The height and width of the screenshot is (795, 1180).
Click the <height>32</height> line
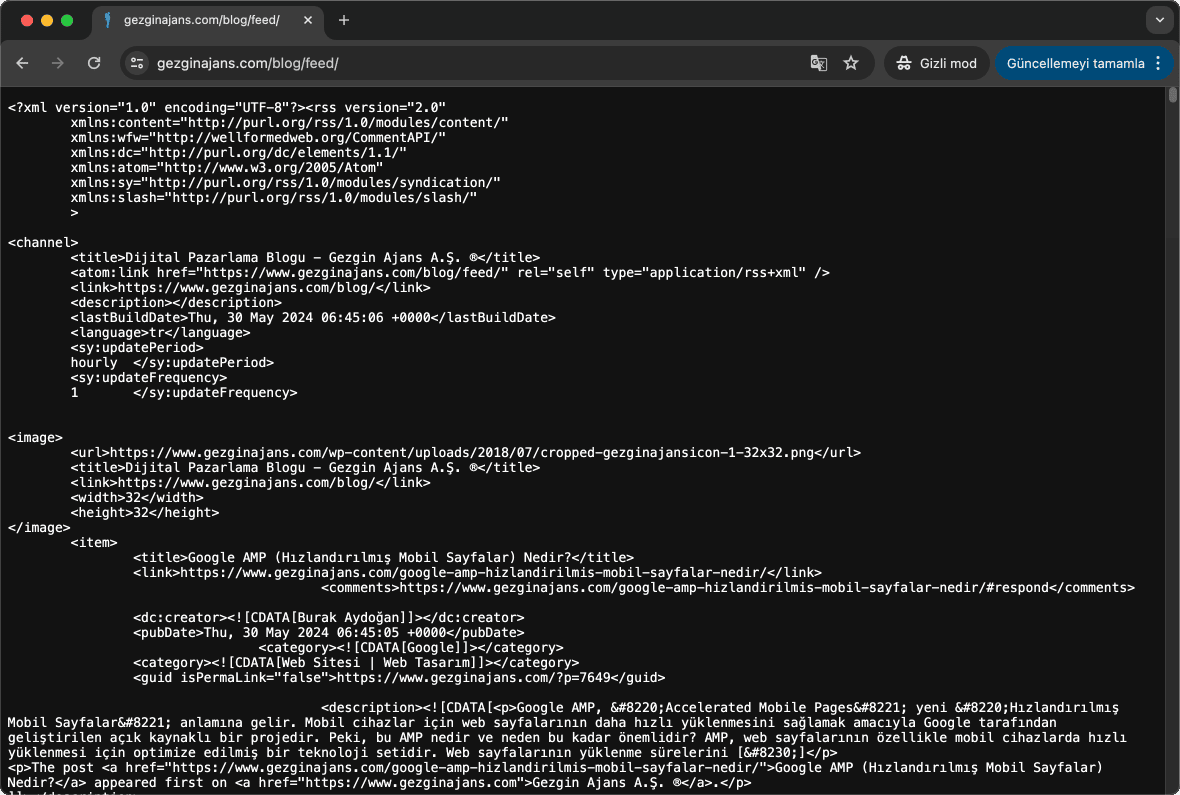tap(145, 513)
